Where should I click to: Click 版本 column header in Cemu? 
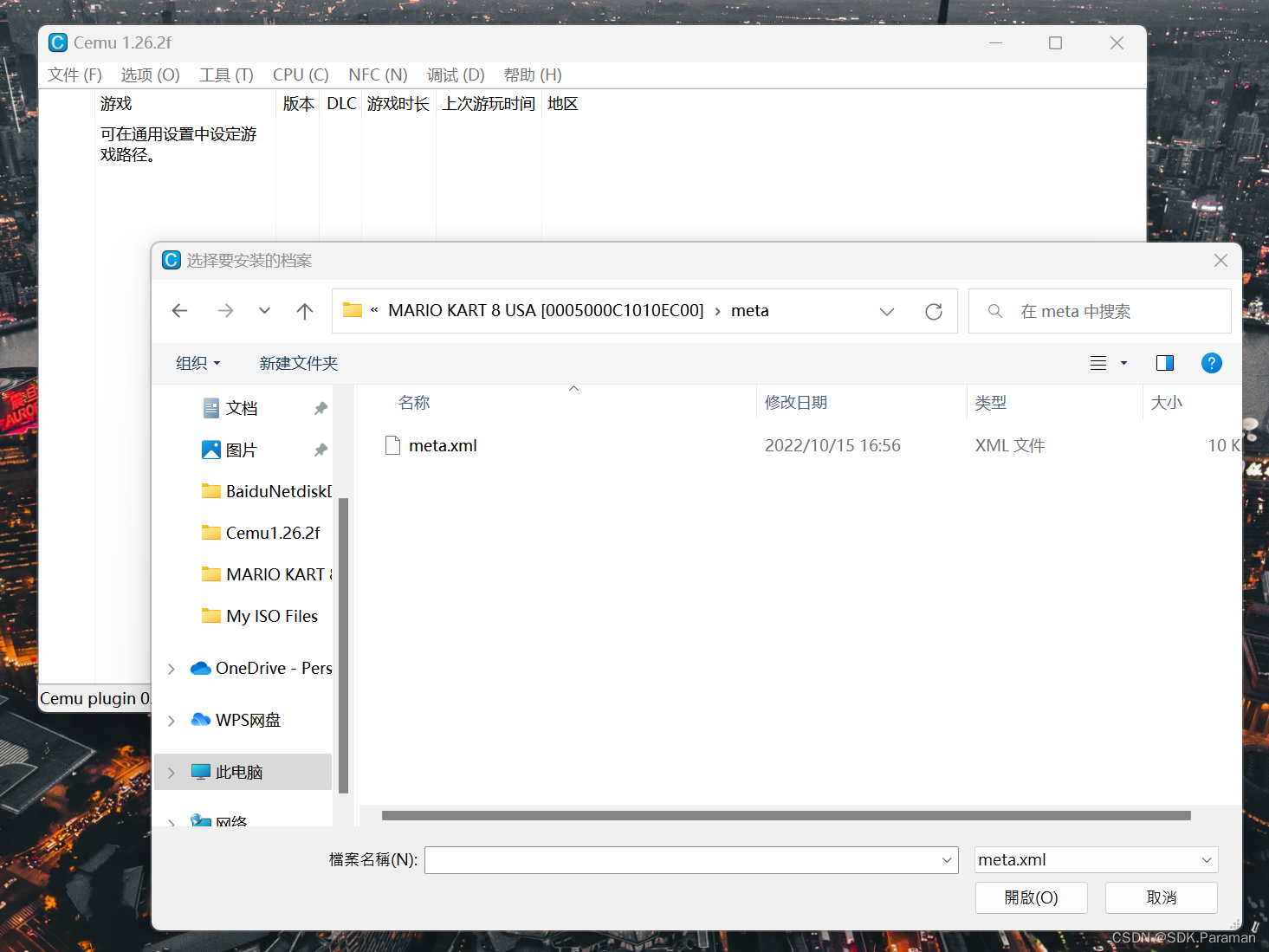(x=298, y=104)
